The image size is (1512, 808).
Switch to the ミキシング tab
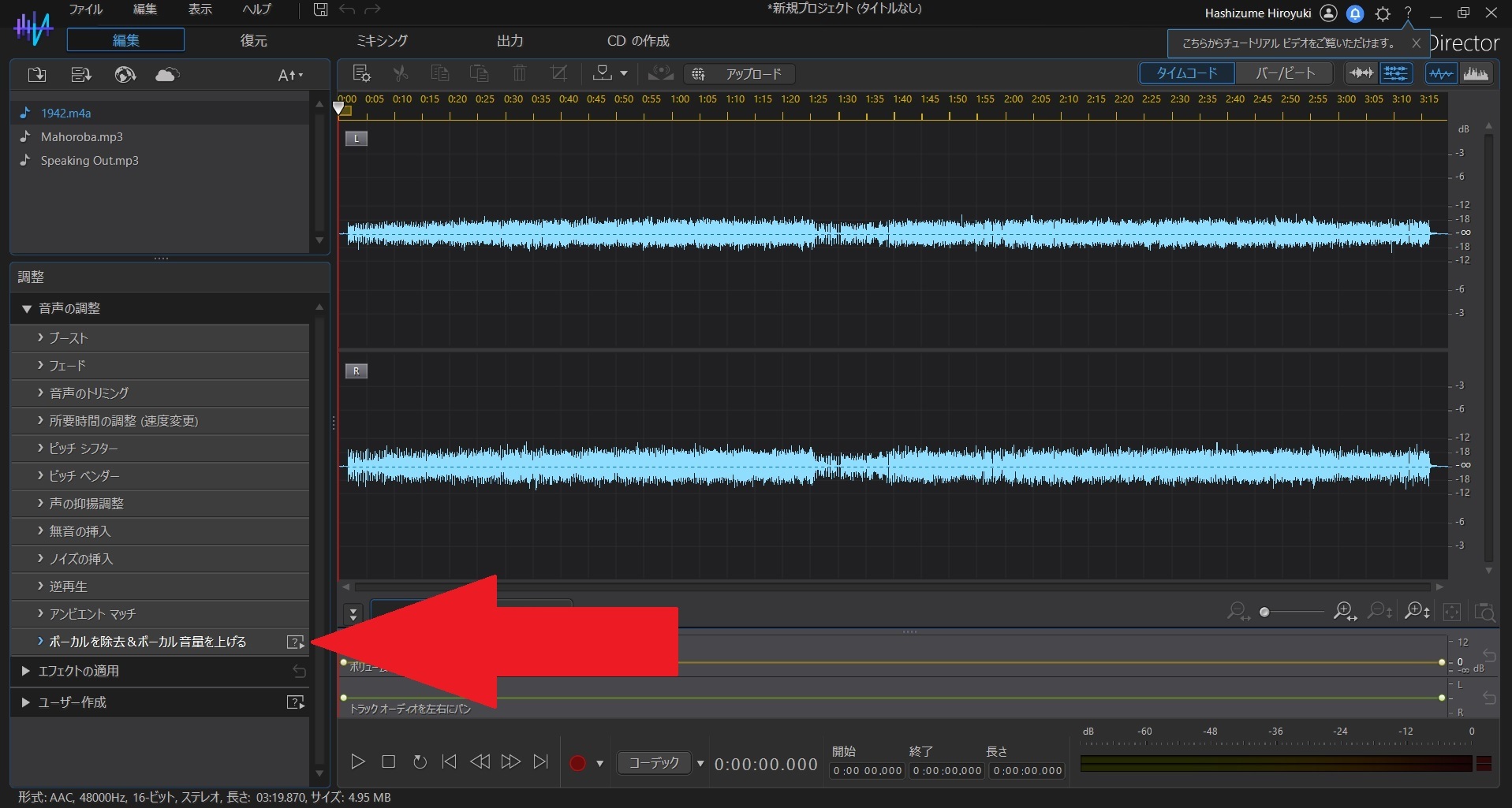pyautogui.click(x=381, y=40)
